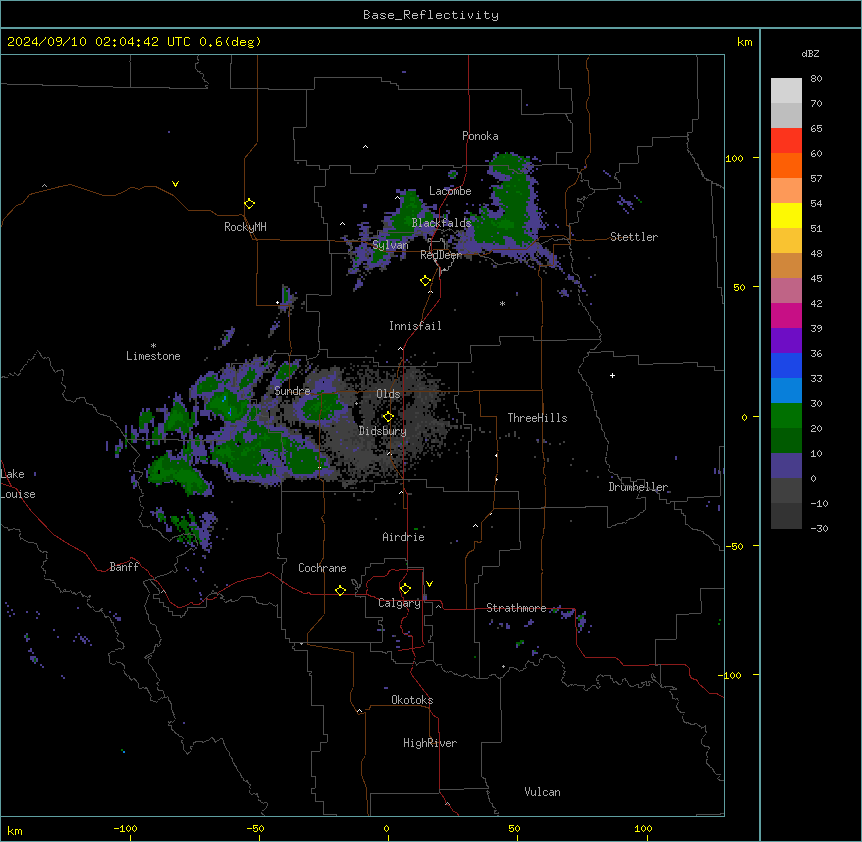Click the Blackfalds city label

tap(441, 223)
